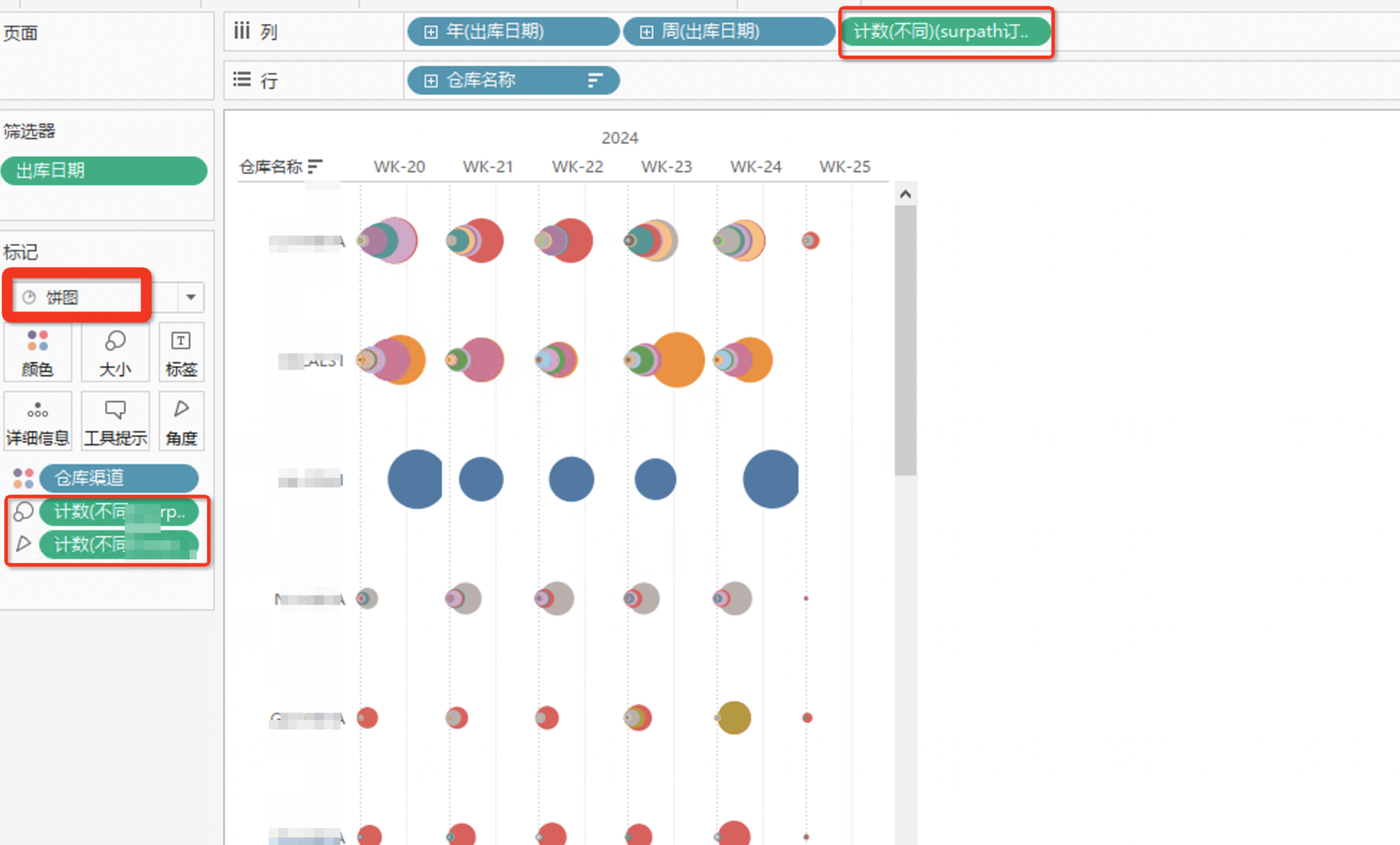The image size is (1400, 845).
Task: Click sort icon next to 仓库名称 header
Action: [x=315, y=166]
